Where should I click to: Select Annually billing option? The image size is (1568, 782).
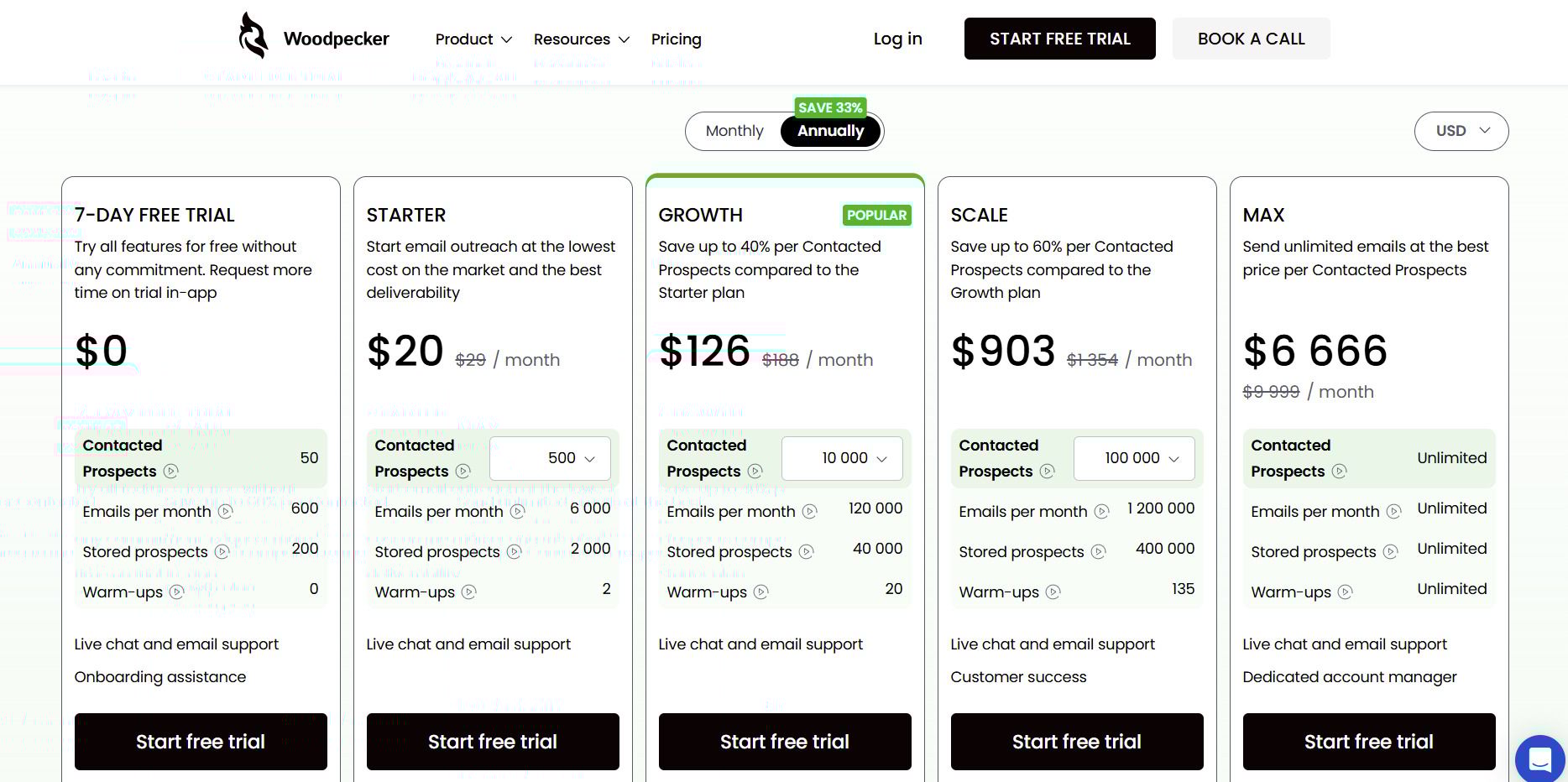[830, 131]
